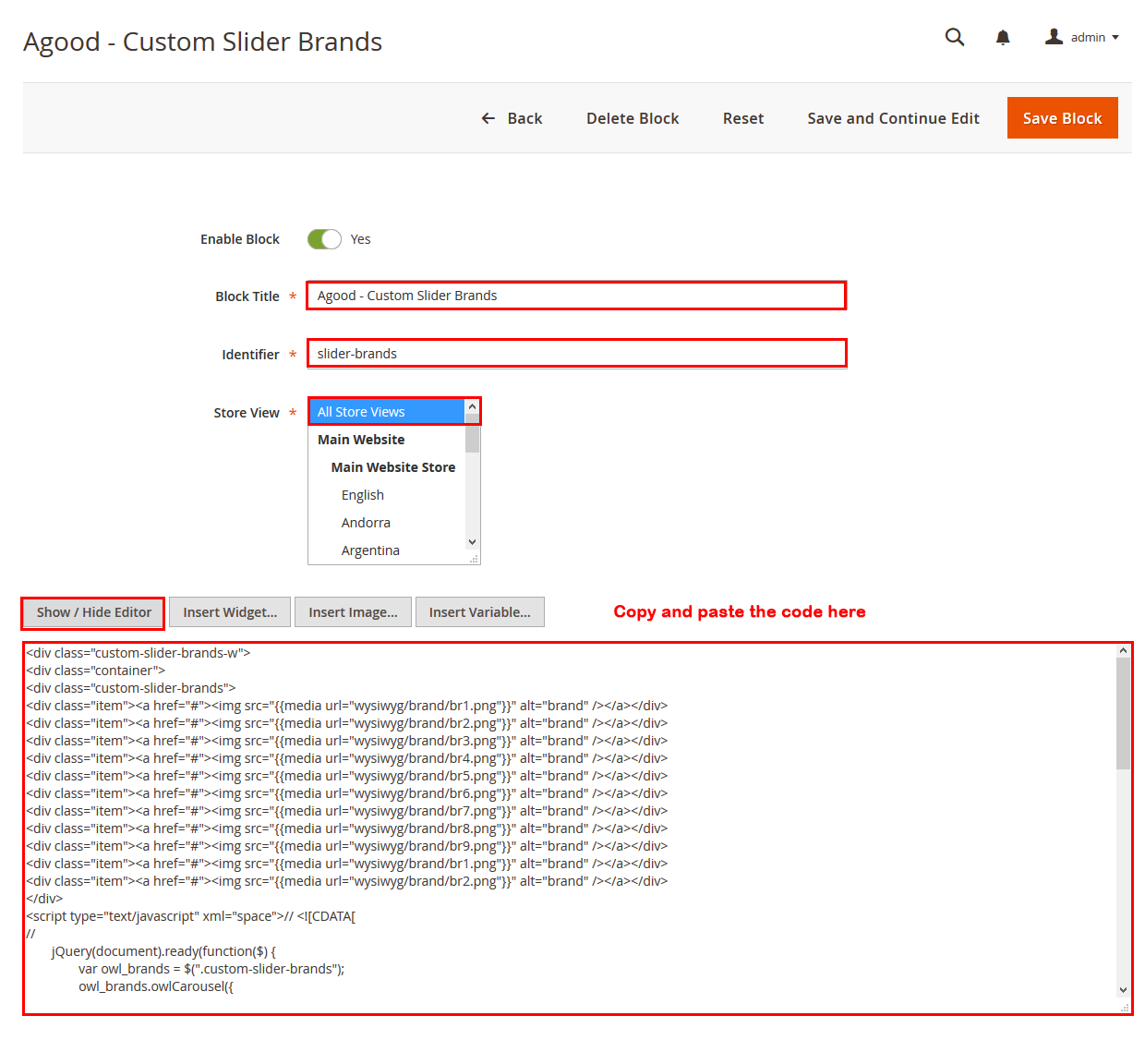Image resolution: width=1145 pixels, height=1064 pixels.
Task: Go back using the Back button
Action: (512, 118)
